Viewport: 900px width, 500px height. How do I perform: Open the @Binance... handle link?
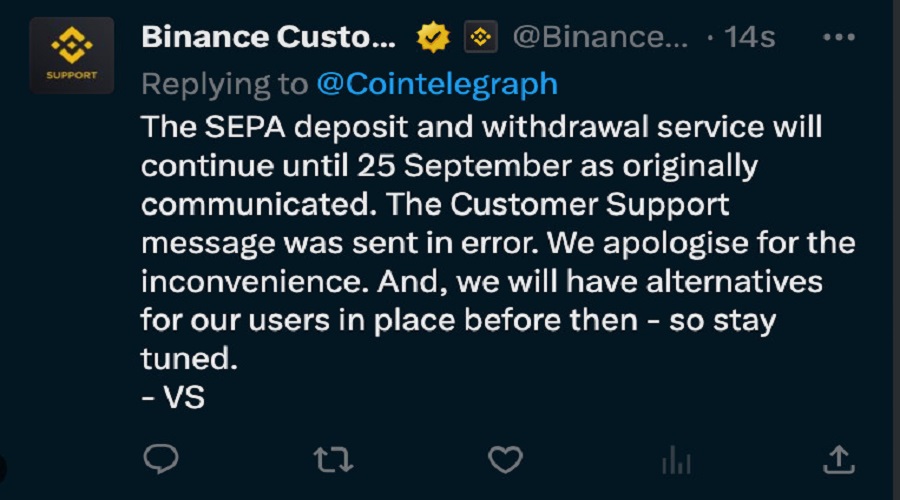point(600,37)
